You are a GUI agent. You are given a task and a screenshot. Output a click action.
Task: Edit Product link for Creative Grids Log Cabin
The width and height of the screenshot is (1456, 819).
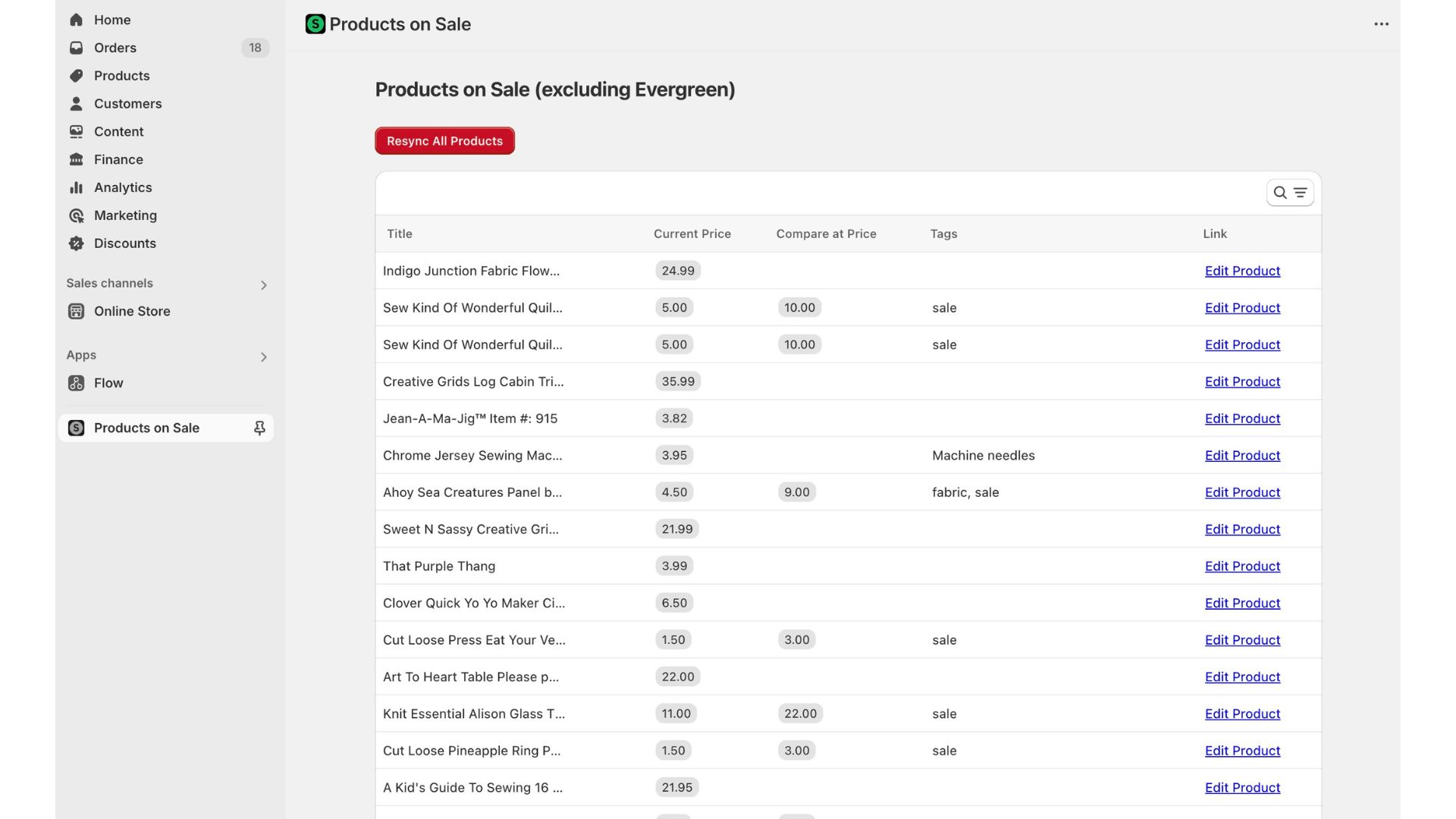point(1242,381)
